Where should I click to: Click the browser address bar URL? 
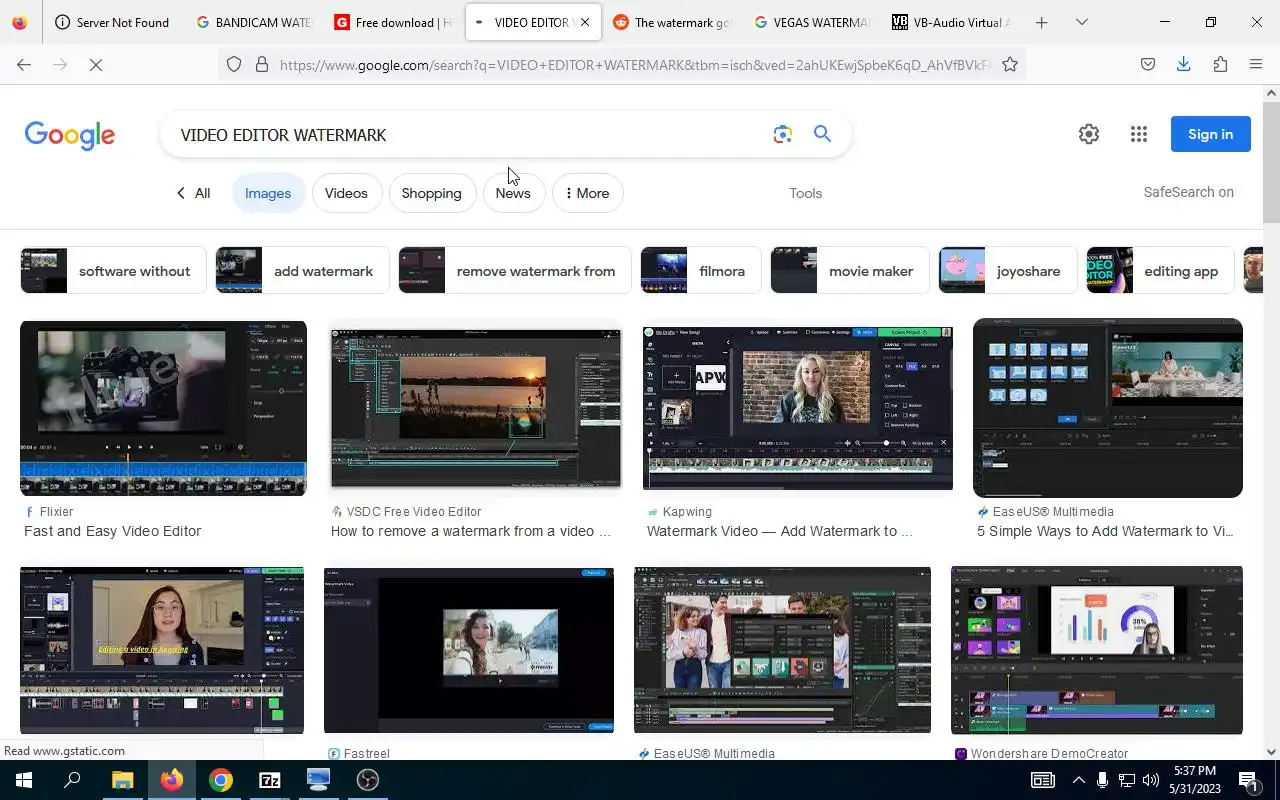coord(634,65)
